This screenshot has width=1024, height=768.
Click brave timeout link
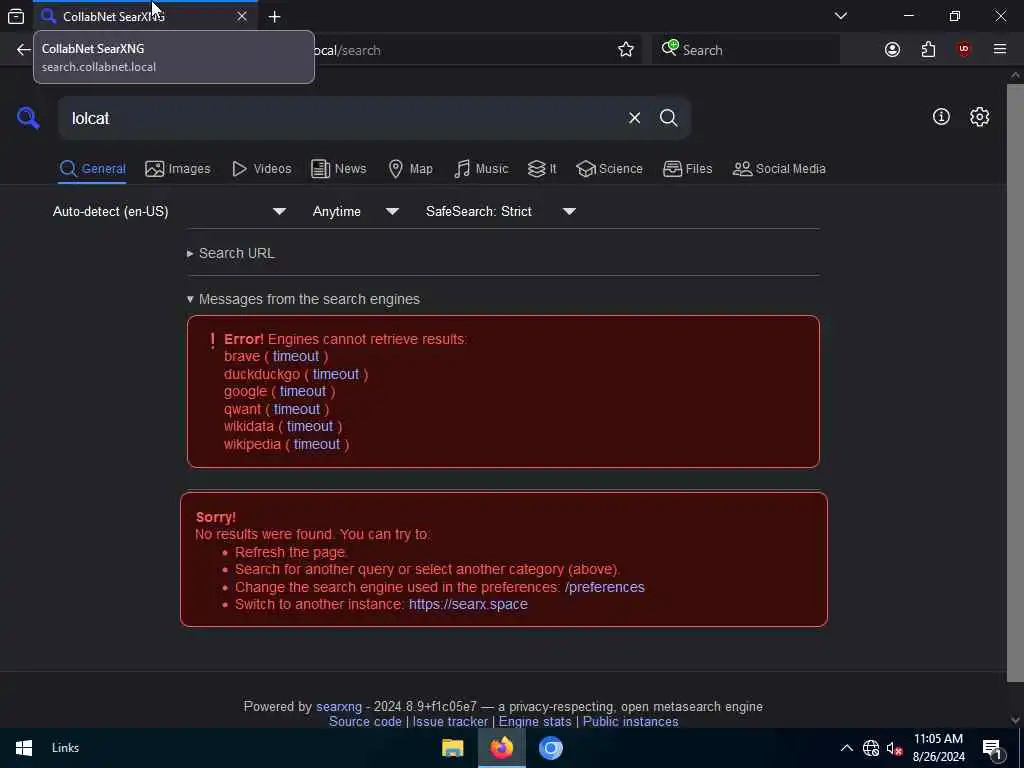[296, 357]
